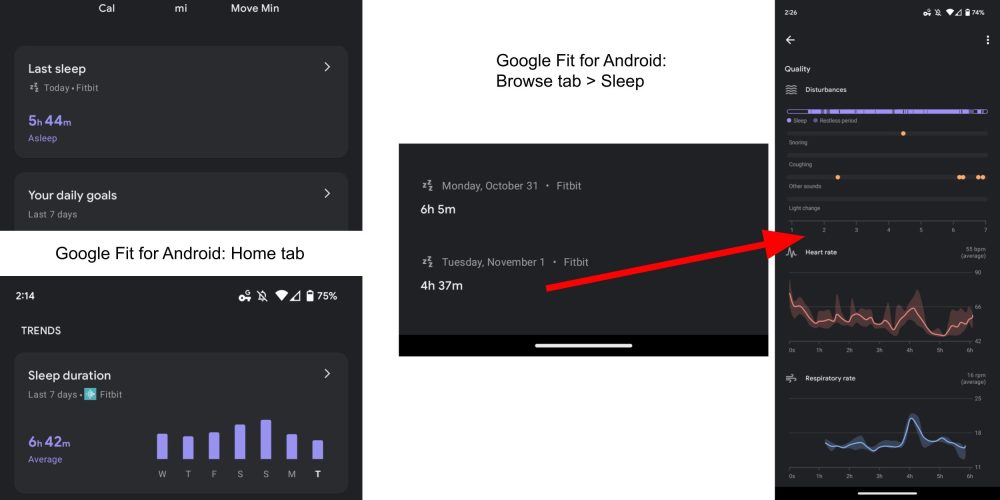Image resolution: width=1000 pixels, height=500 pixels.
Task: Expand the Last sleep card chevron
Action: 326,67
